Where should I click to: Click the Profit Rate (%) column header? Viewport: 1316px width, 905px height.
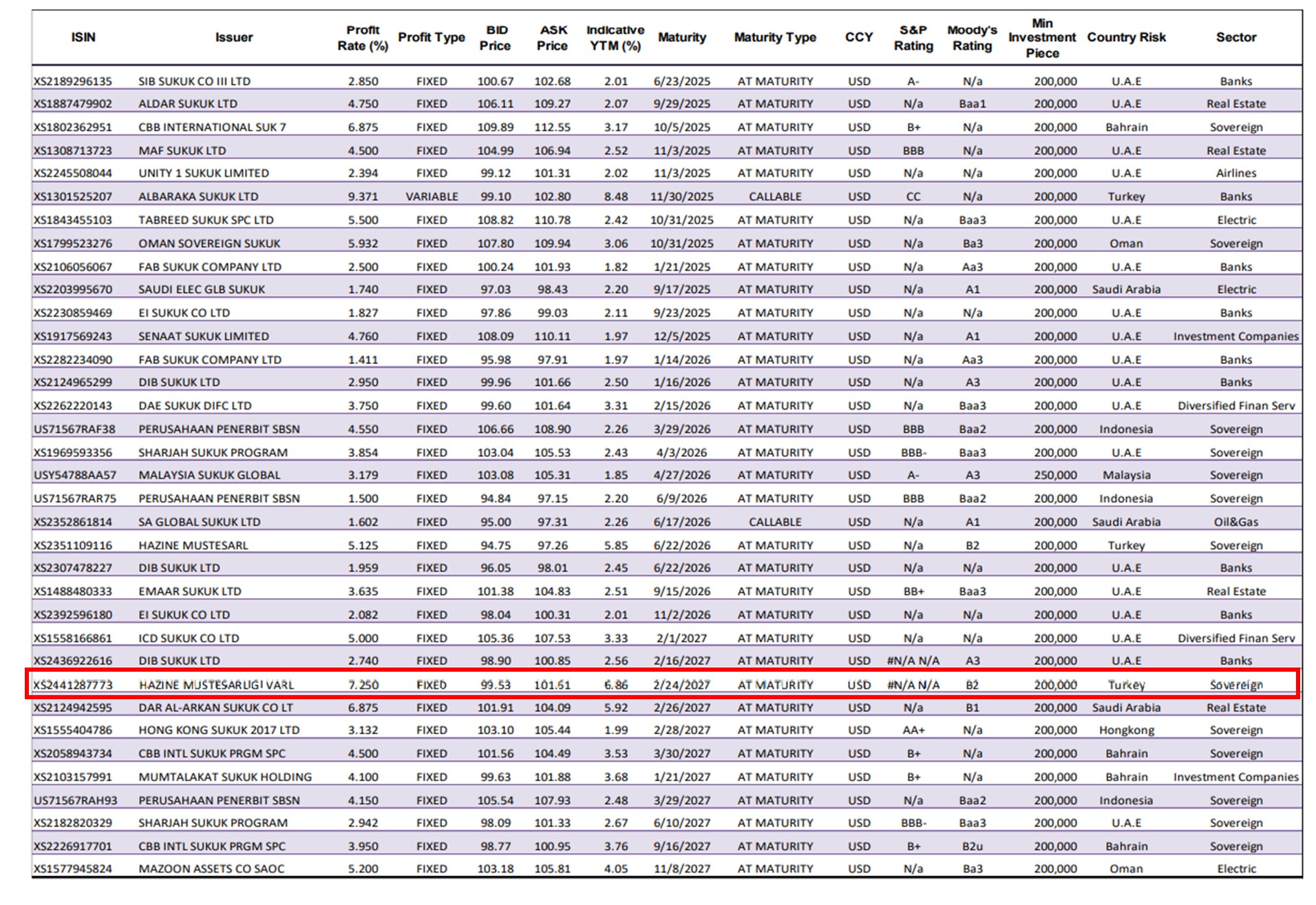click(363, 38)
